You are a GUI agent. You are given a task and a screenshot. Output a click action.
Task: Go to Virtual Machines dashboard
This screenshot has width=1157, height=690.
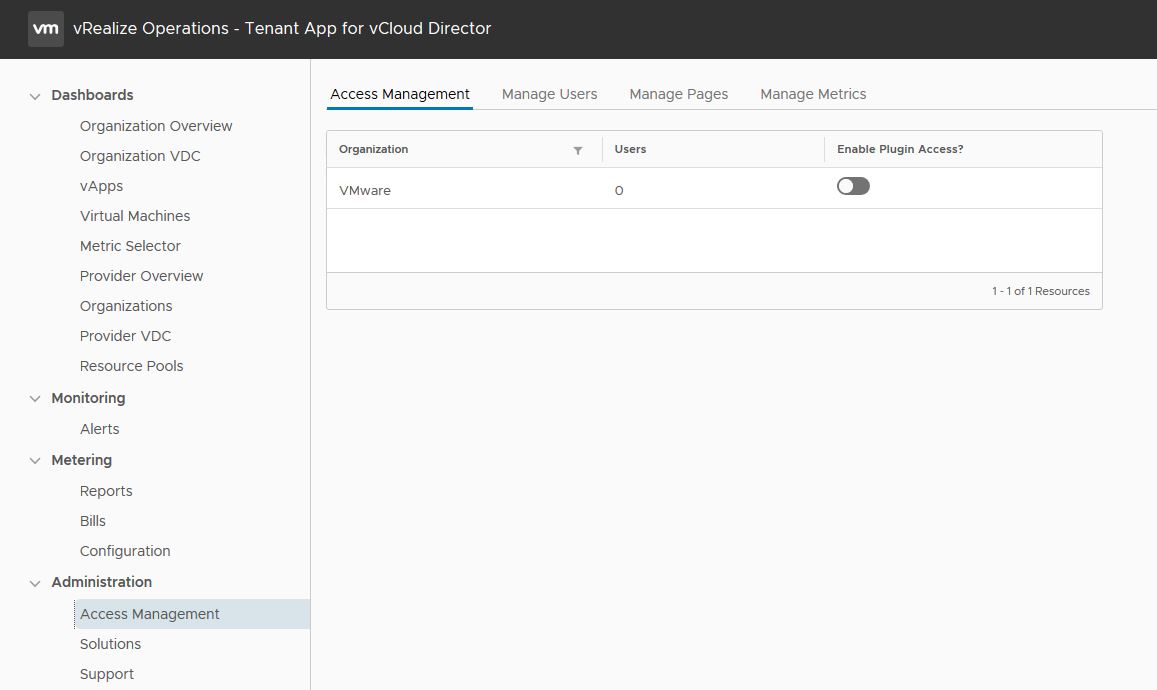pos(135,216)
